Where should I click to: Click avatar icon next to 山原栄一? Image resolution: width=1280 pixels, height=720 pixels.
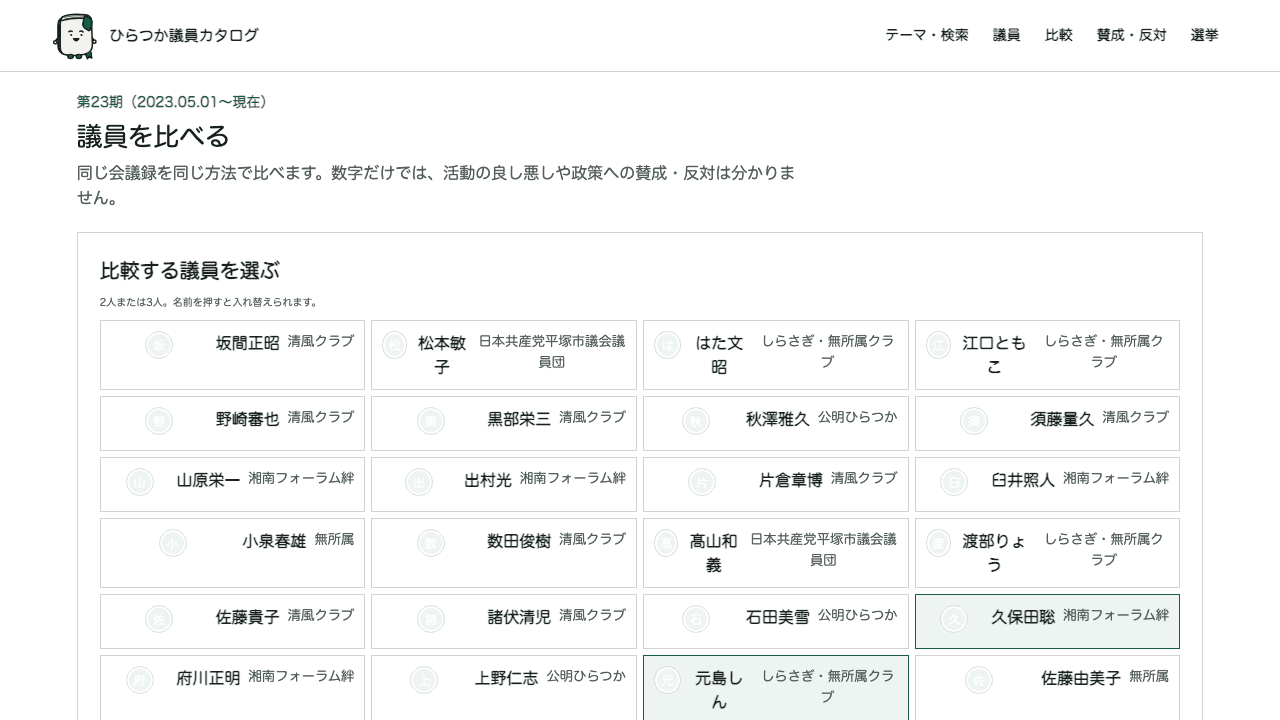pyautogui.click(x=140, y=482)
